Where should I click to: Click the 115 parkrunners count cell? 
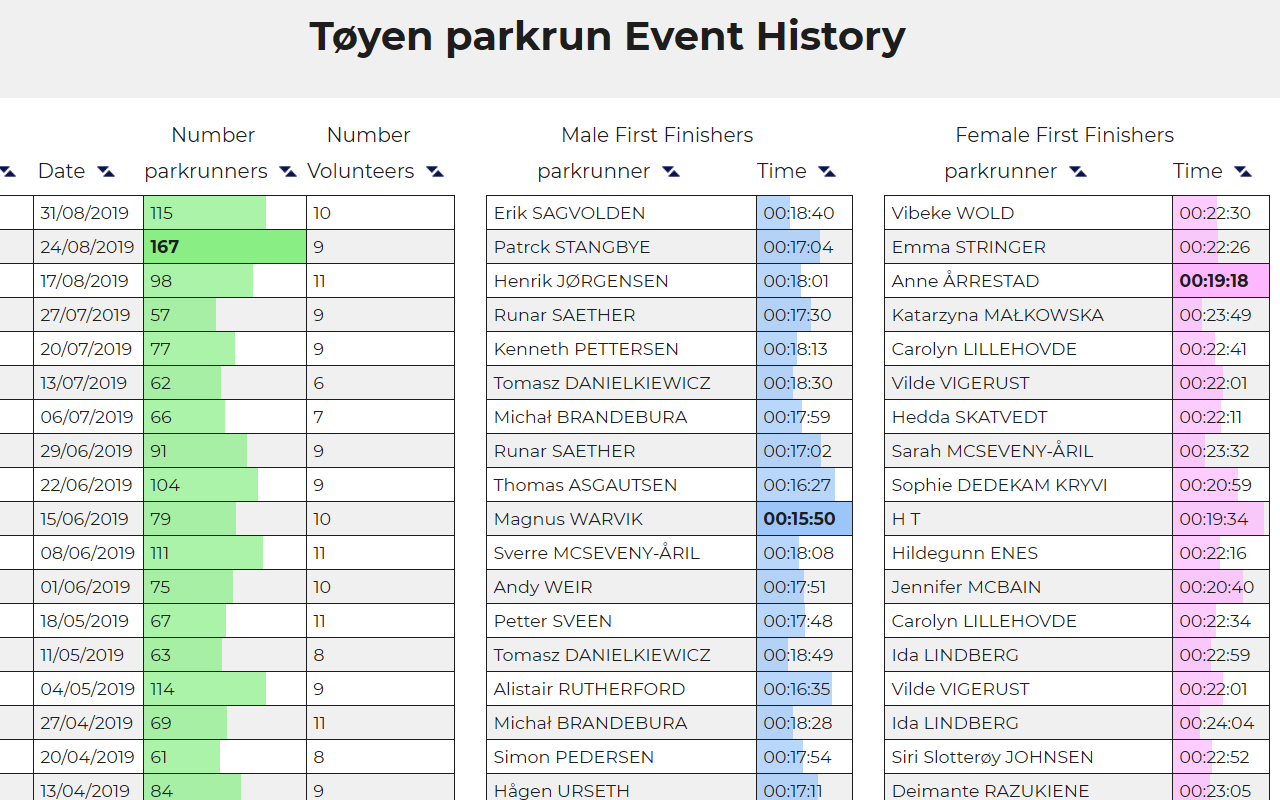225,213
